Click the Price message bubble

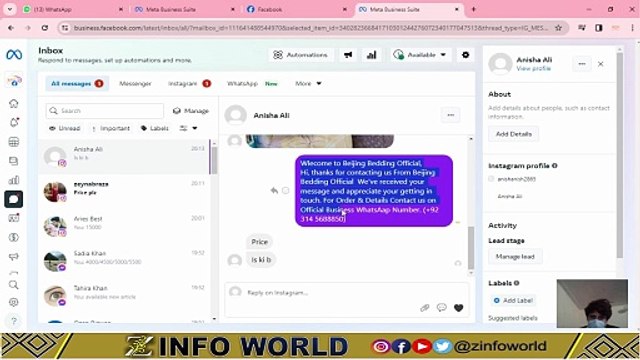(259, 242)
